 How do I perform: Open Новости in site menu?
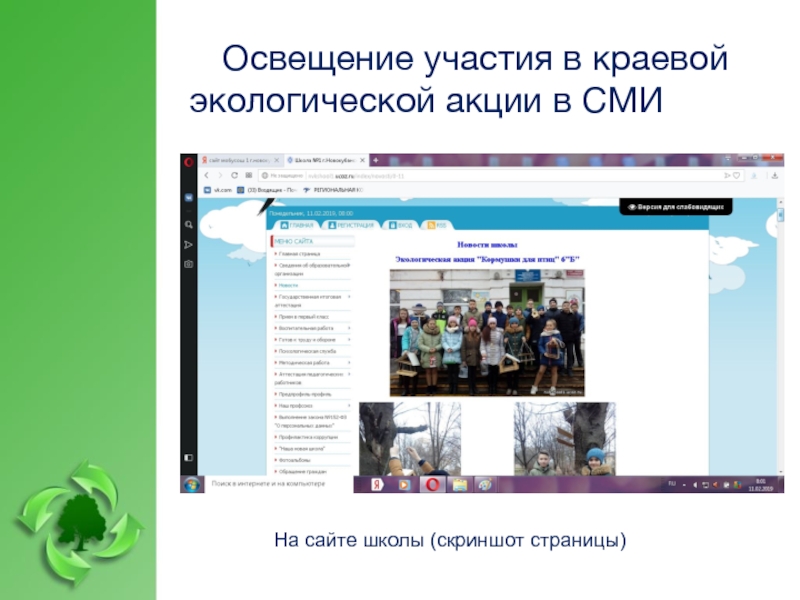pos(288,285)
